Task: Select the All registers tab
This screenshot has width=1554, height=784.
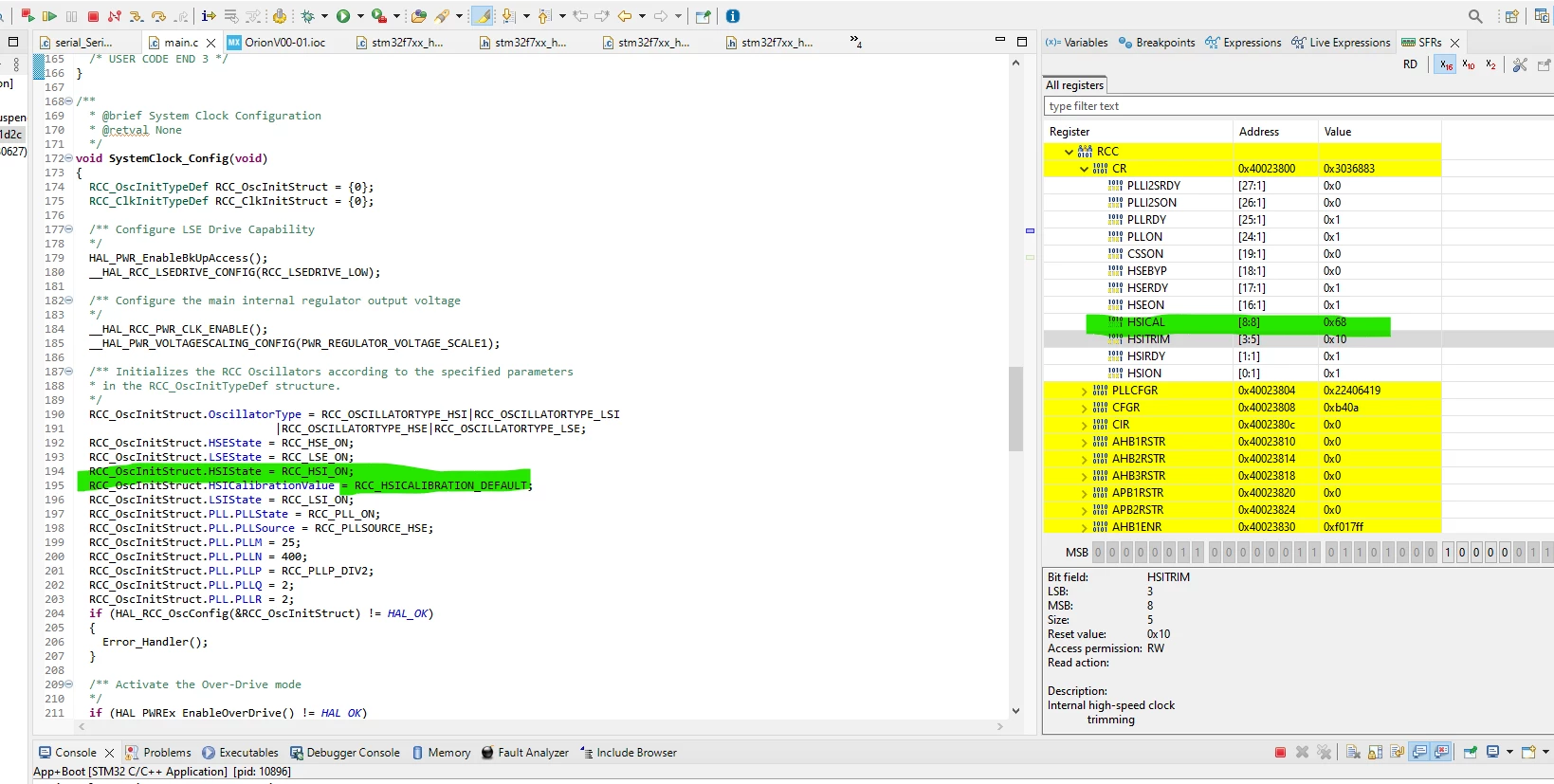Action: pyautogui.click(x=1074, y=85)
